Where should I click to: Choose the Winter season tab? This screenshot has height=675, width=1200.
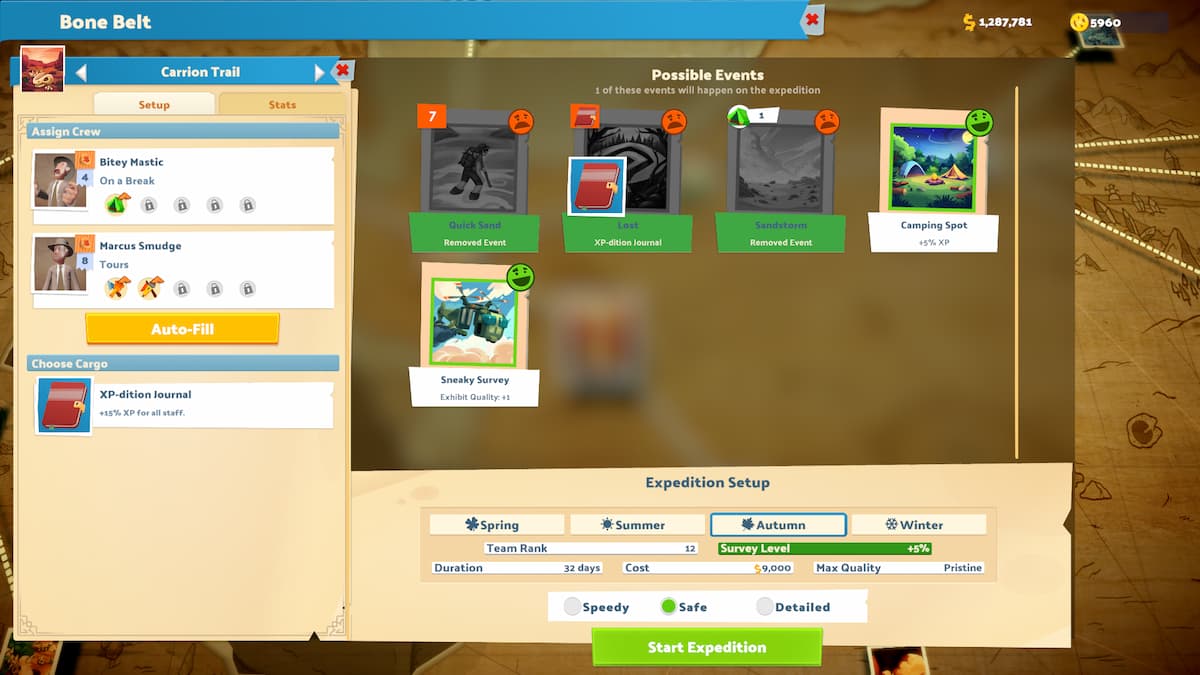(918, 525)
